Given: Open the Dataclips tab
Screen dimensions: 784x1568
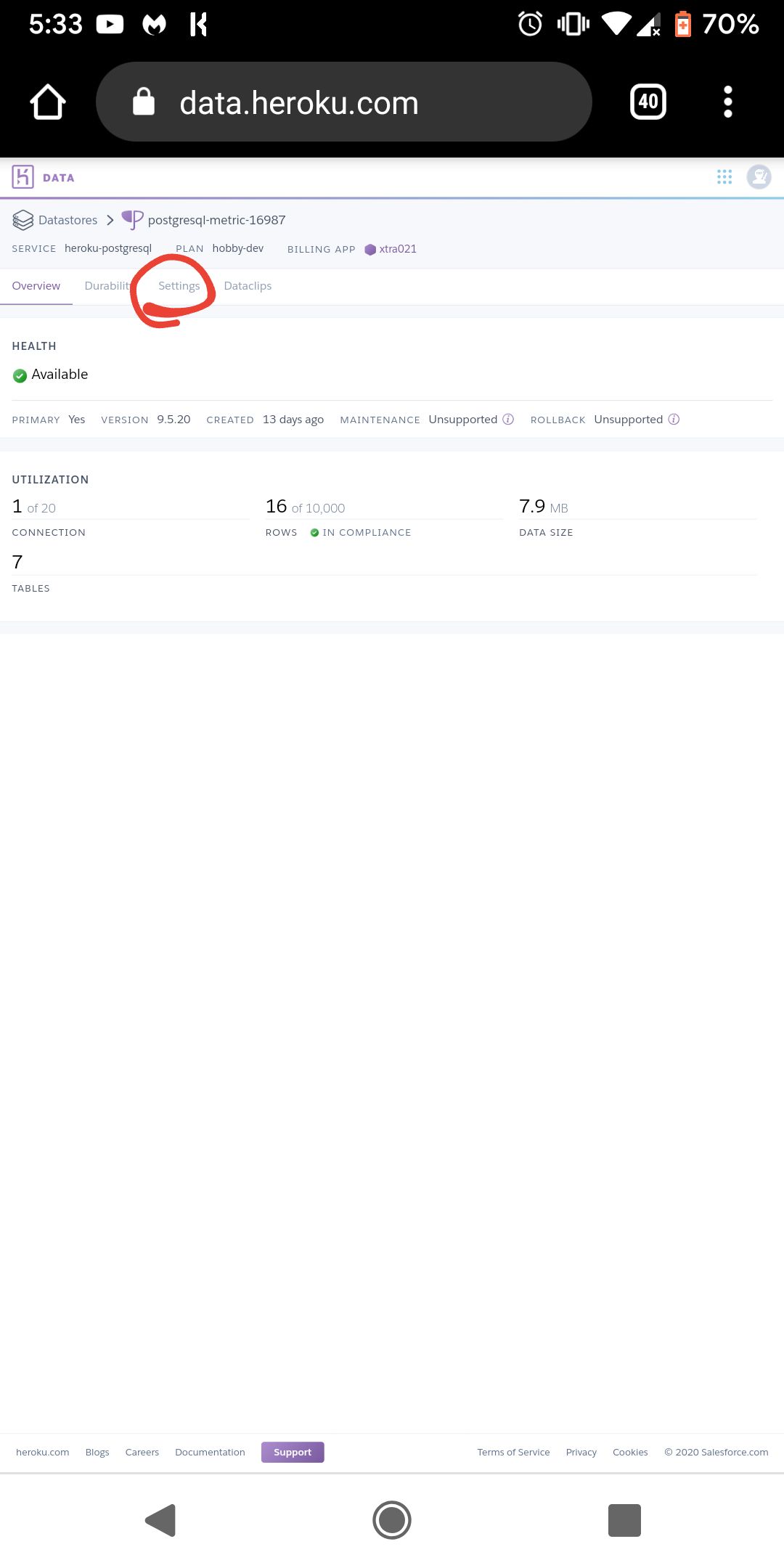Looking at the screenshot, I should [x=248, y=286].
